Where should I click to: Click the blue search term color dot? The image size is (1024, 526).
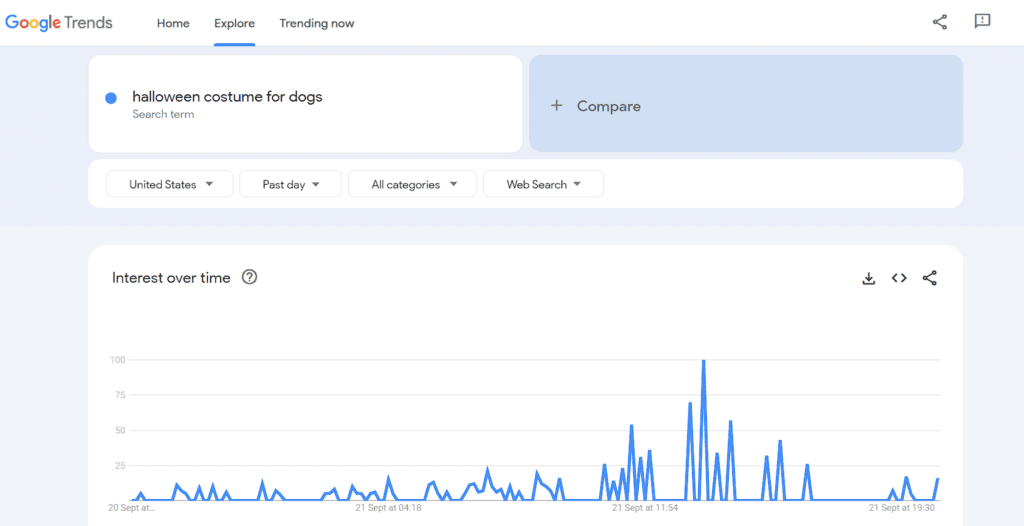(111, 98)
